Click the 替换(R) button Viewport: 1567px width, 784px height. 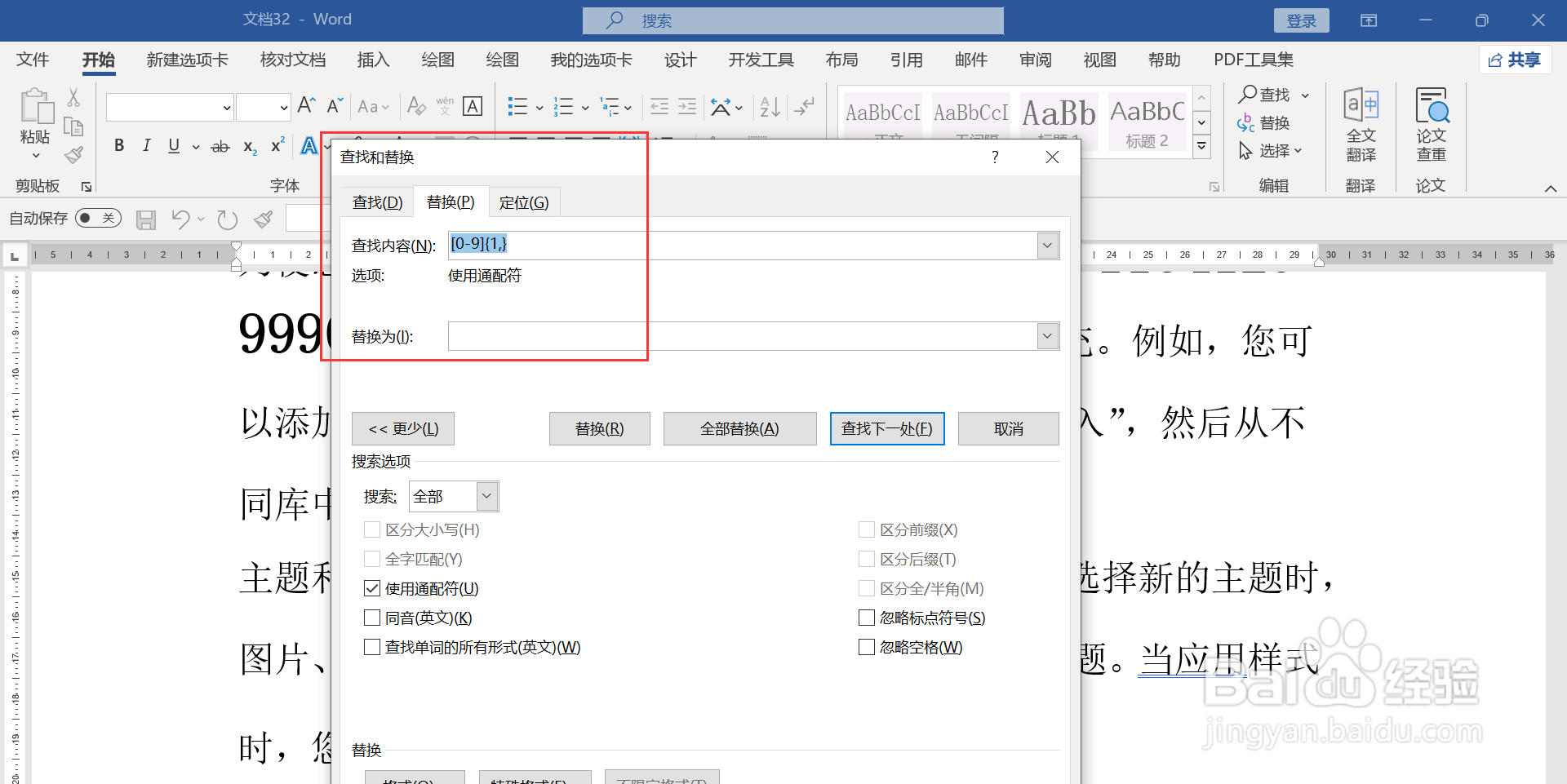[599, 428]
